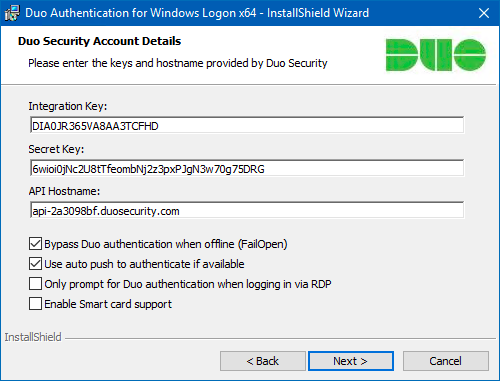Click the Integration Key label

[68, 106]
